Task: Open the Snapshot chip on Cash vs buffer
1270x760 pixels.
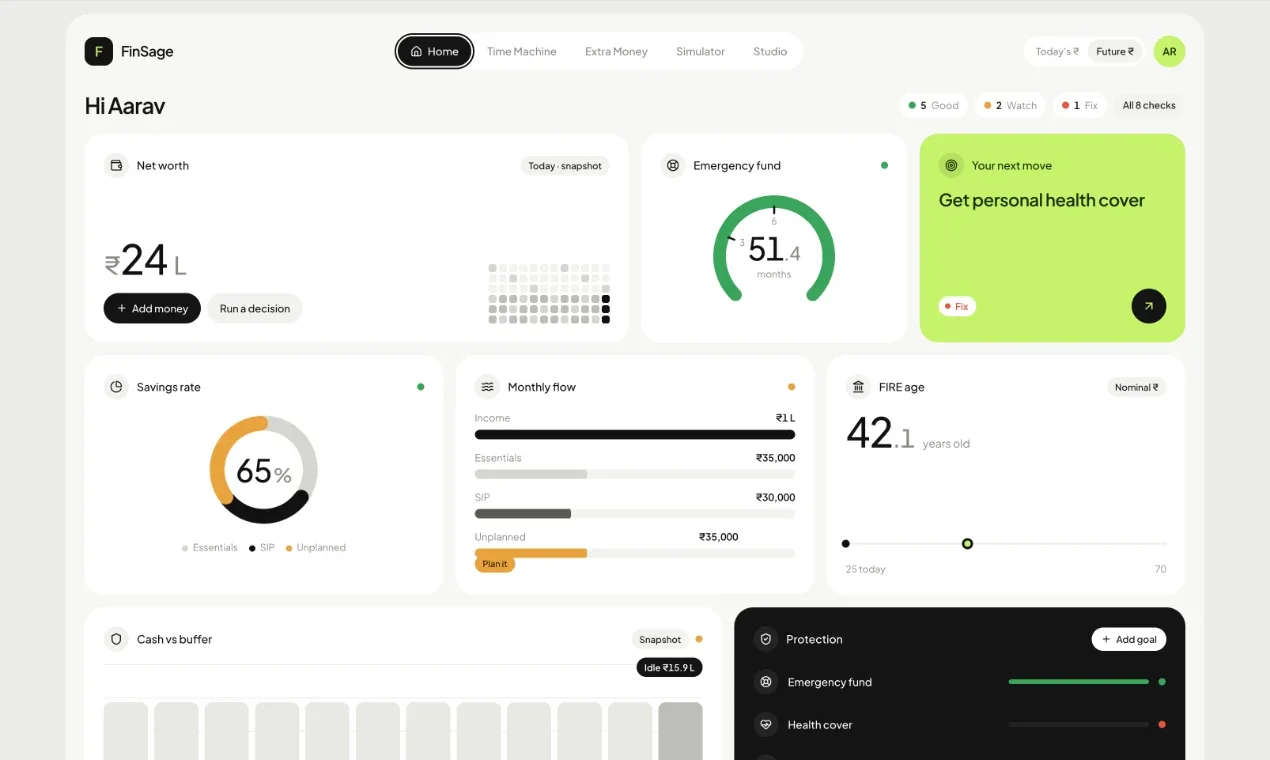Action: (660, 639)
